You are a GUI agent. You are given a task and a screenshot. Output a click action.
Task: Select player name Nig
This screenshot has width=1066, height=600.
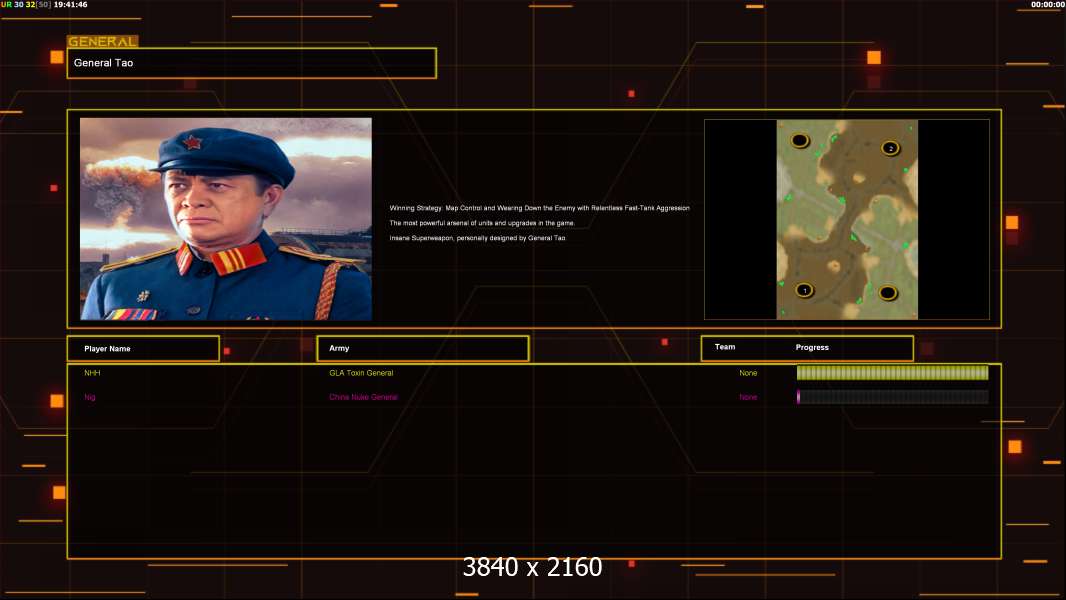[x=90, y=398]
